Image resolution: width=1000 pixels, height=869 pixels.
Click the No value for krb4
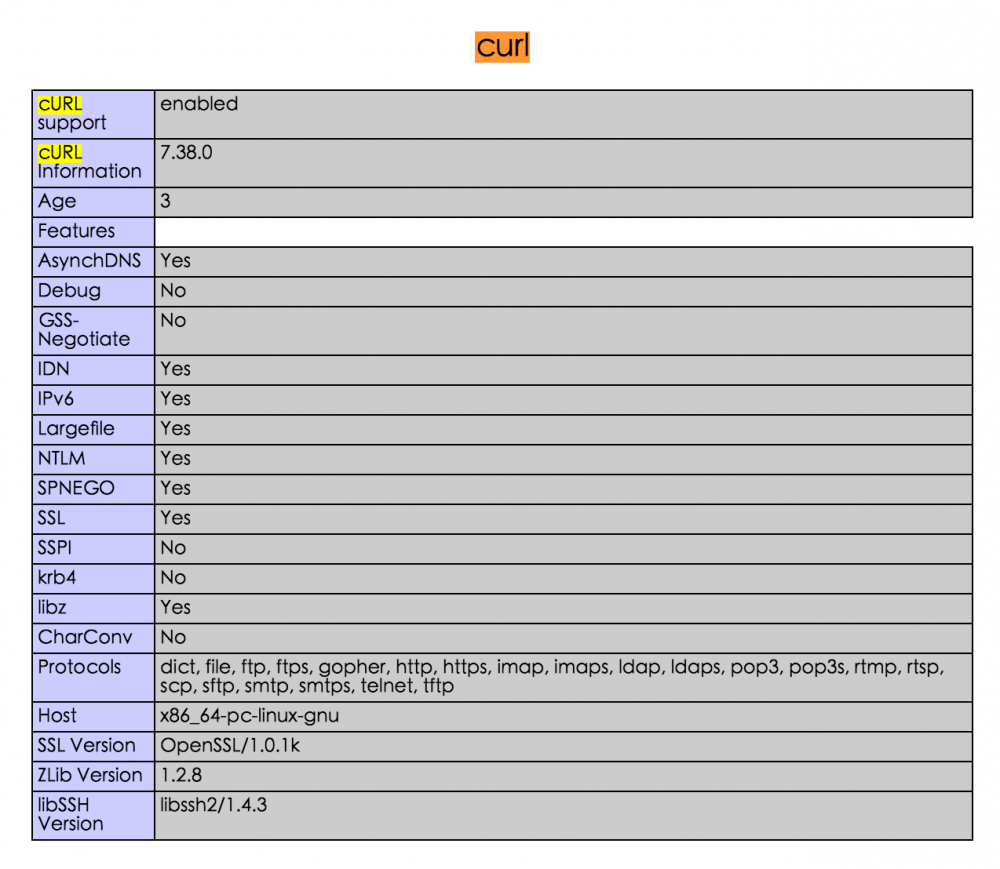(x=173, y=578)
